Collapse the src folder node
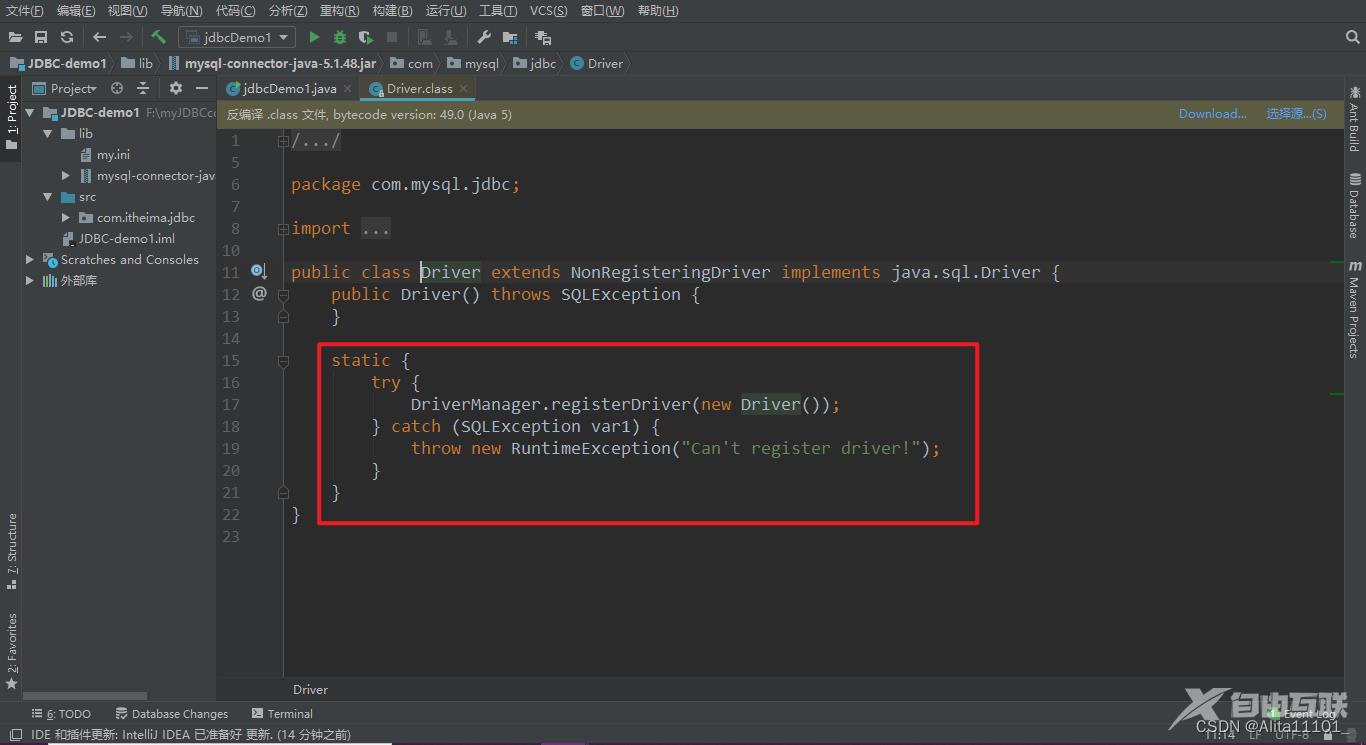Viewport: 1366px width, 745px height. [x=48, y=197]
